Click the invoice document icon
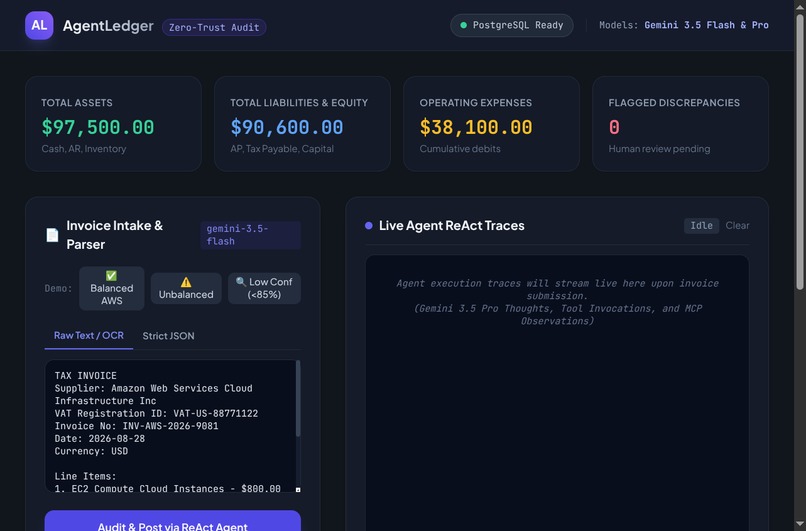806x531 pixels. (52, 235)
